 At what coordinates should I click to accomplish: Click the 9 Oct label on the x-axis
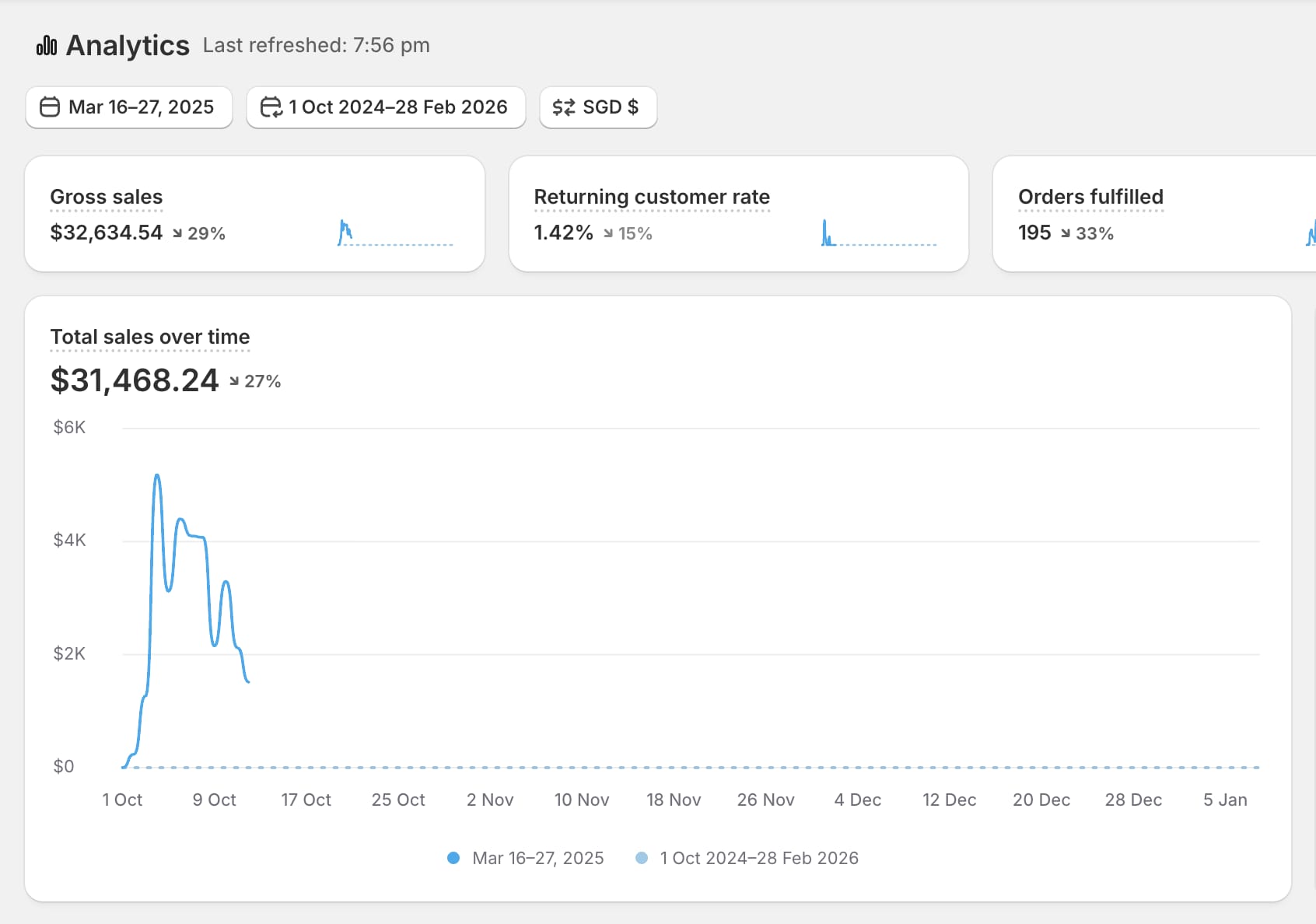[x=214, y=800]
